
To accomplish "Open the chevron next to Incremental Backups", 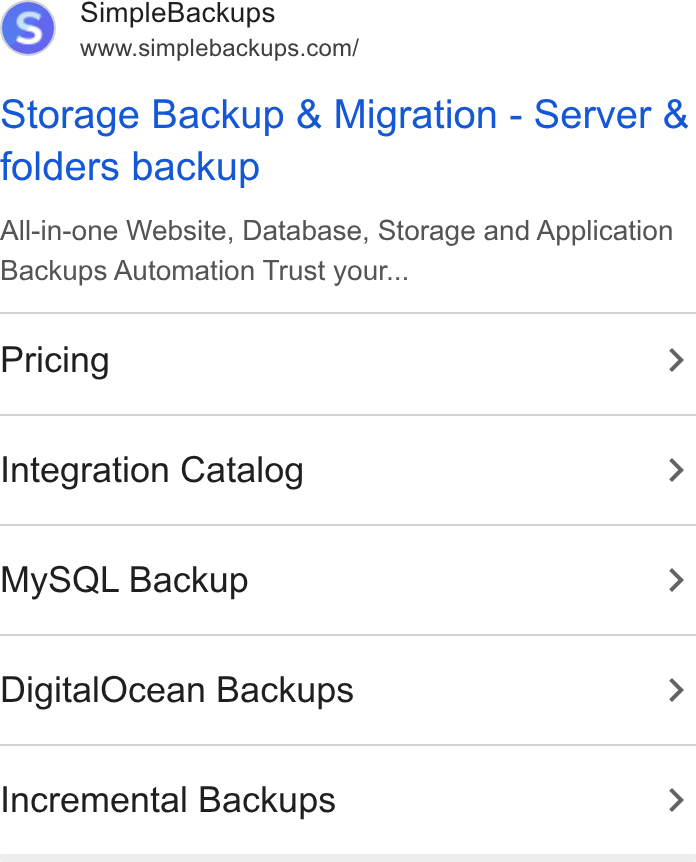I will (x=676, y=800).
